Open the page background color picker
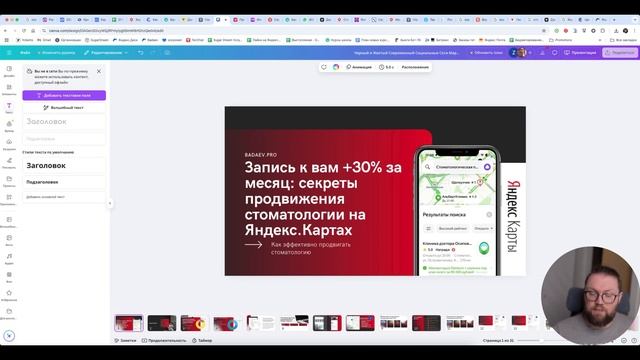The height and width of the screenshot is (360, 640). pyautogui.click(x=336, y=67)
